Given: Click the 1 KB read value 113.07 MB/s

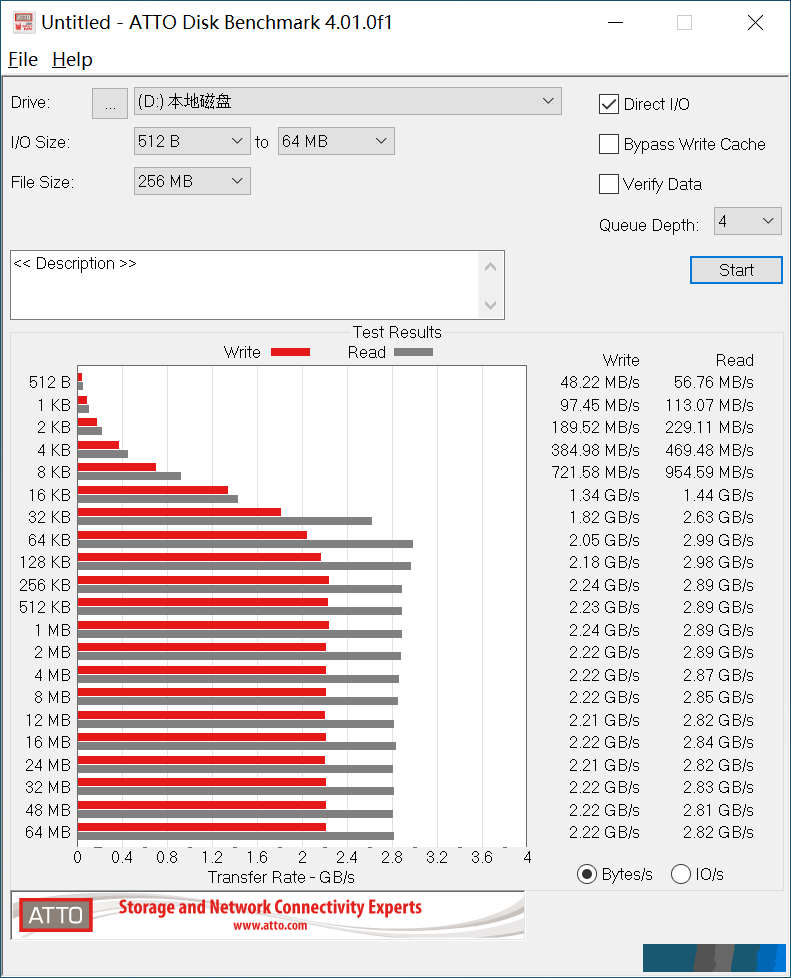Looking at the screenshot, I should pyautogui.click(x=709, y=405).
